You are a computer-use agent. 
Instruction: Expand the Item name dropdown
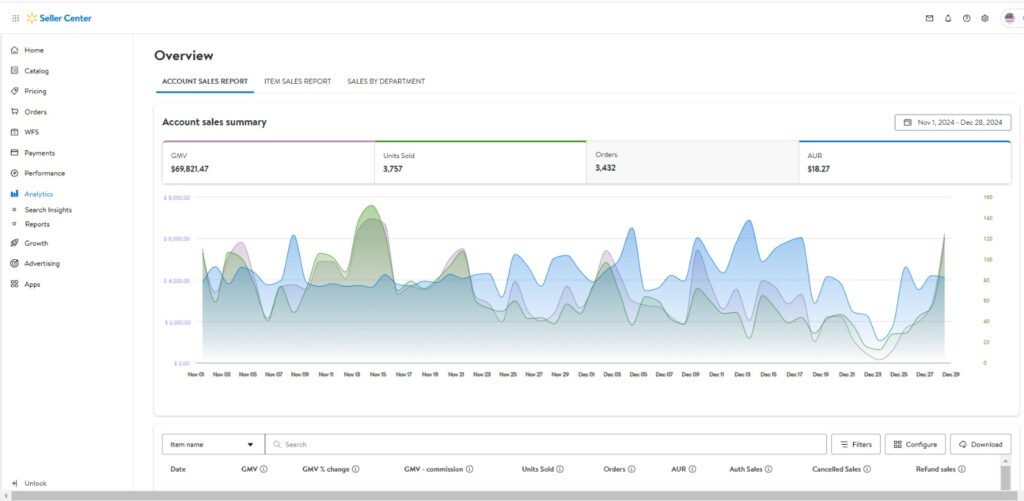[213, 444]
